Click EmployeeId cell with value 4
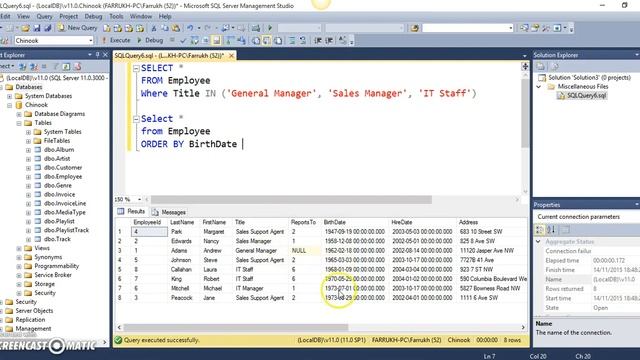This screenshot has width=640, height=360. [x=149, y=232]
